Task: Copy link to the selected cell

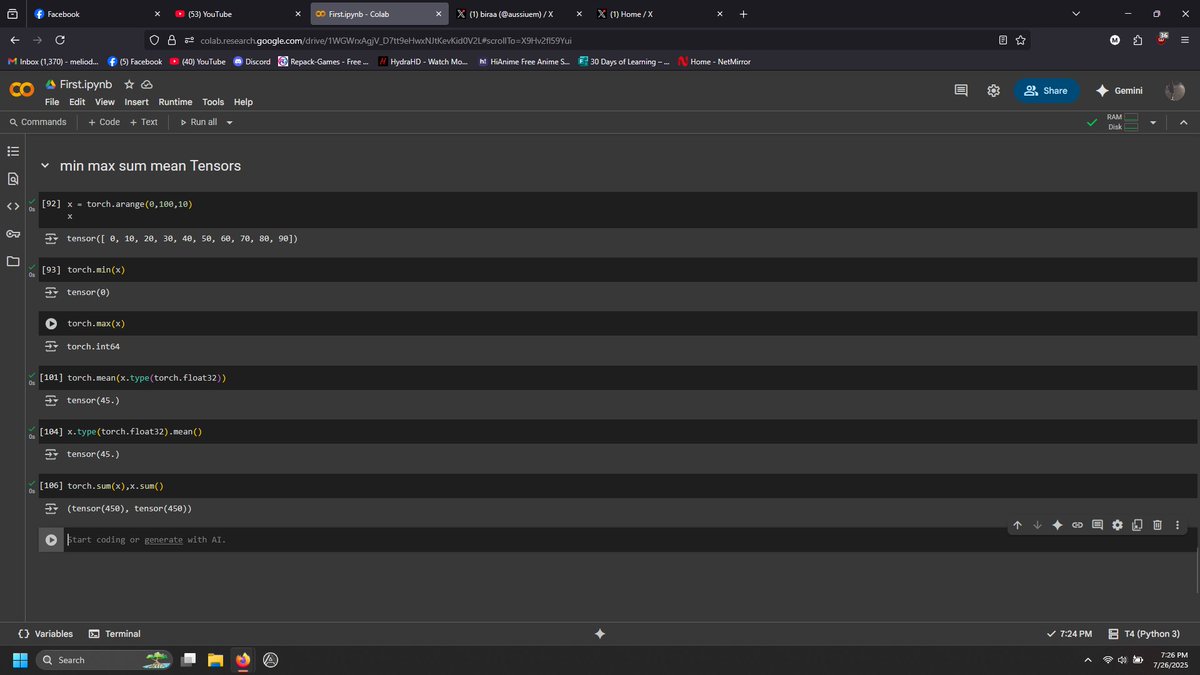Action: [x=1077, y=525]
